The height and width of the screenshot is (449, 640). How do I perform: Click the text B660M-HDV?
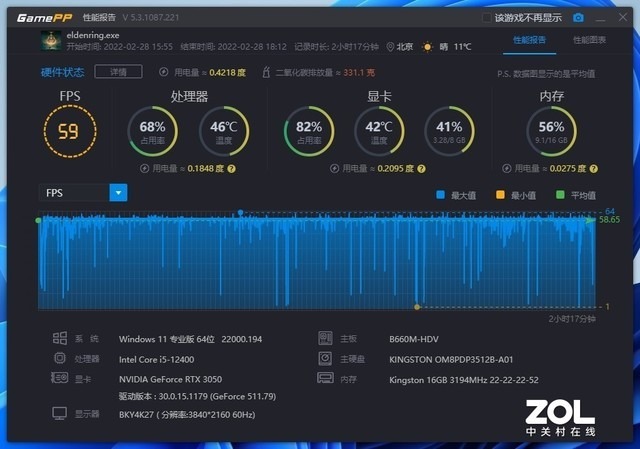click(414, 339)
